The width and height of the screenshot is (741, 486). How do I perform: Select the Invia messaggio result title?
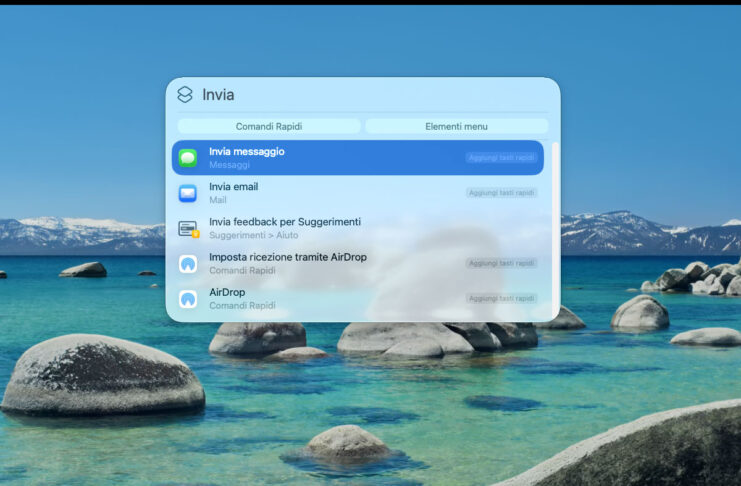click(x=247, y=151)
